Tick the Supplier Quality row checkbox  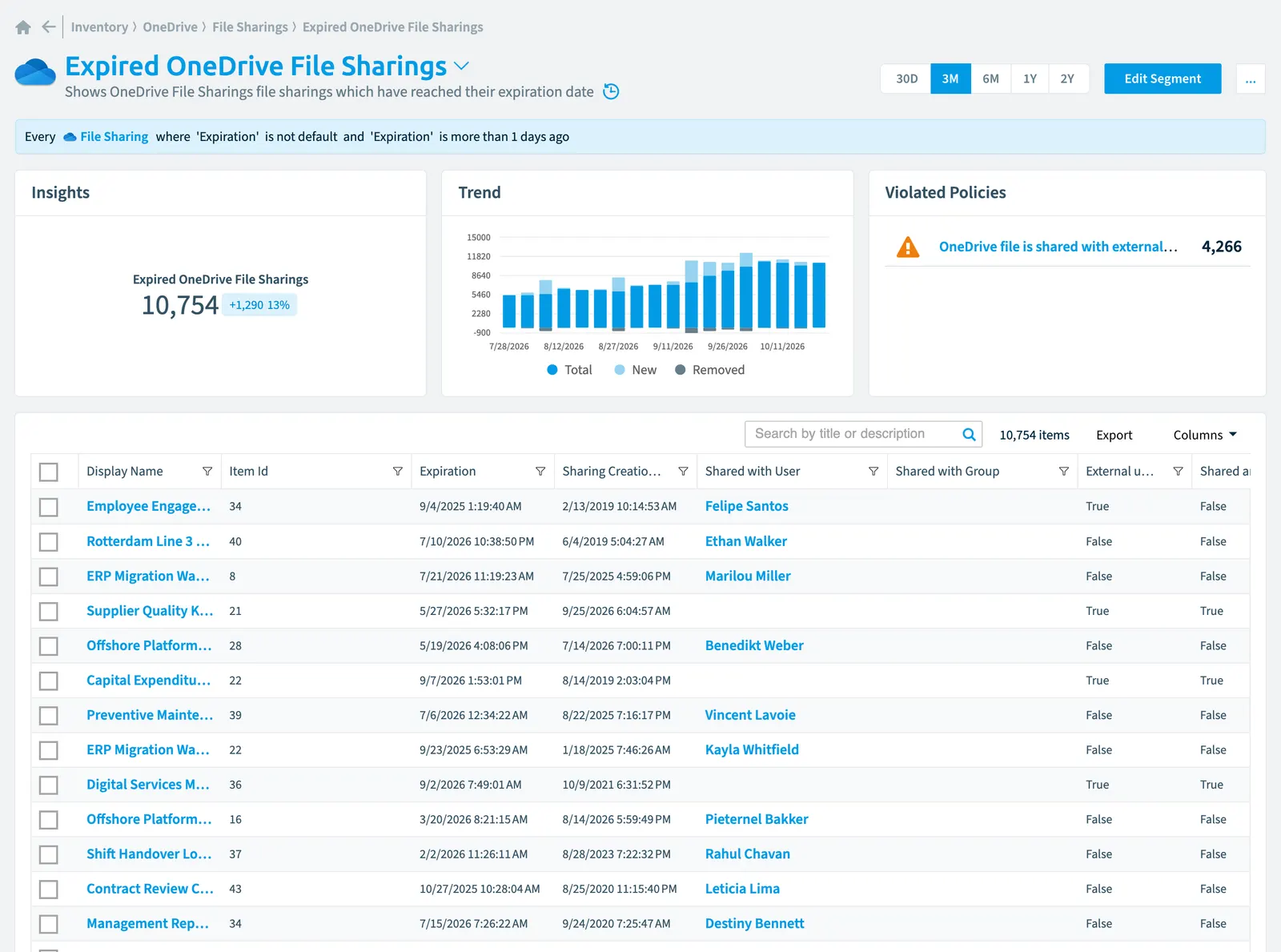[x=49, y=611]
